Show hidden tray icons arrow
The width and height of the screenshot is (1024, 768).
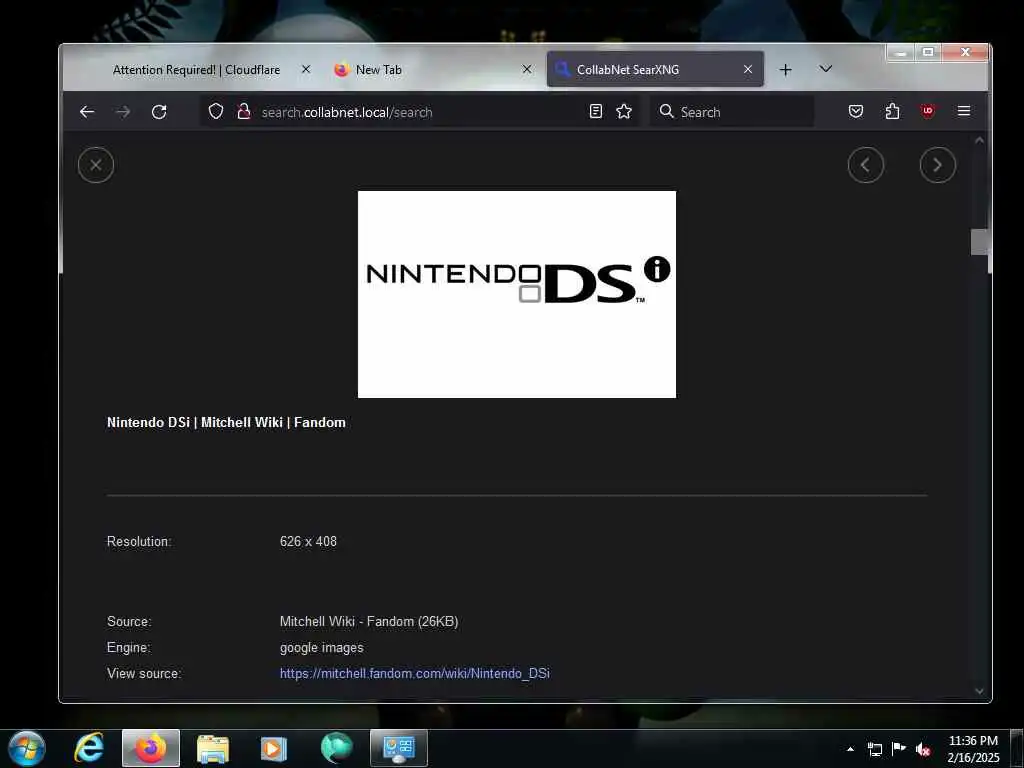click(850, 749)
